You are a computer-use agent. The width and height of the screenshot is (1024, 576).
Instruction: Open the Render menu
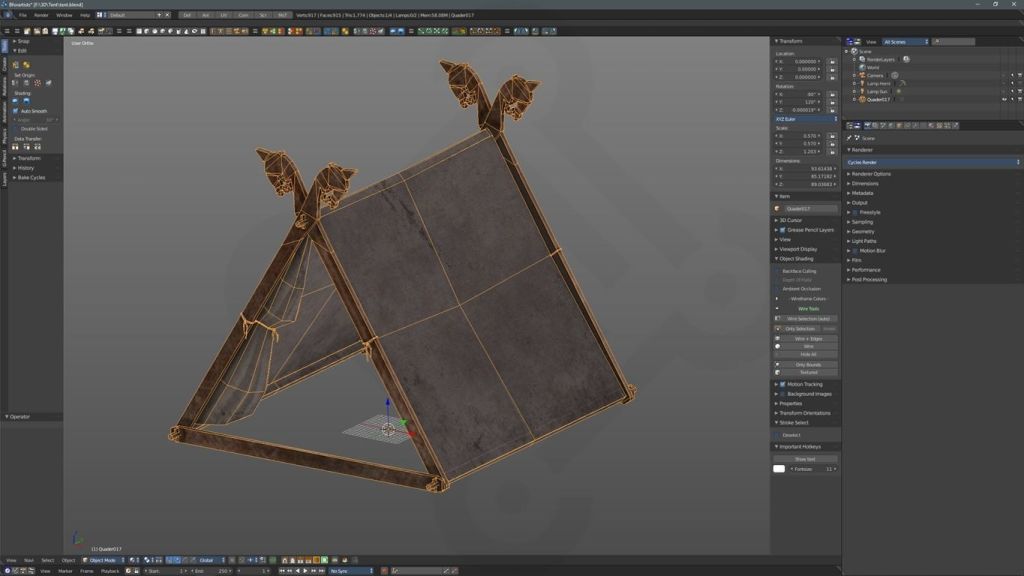[41, 15]
